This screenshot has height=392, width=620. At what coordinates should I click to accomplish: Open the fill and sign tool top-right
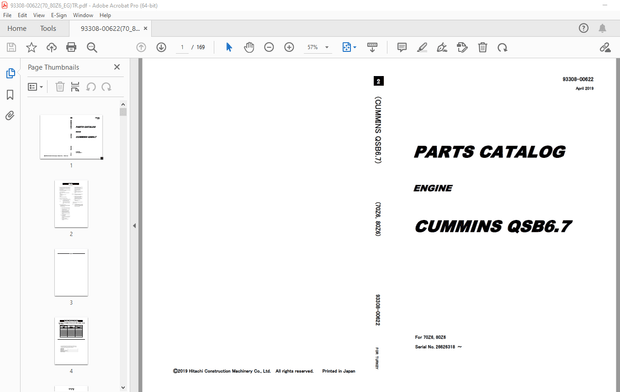click(x=605, y=47)
